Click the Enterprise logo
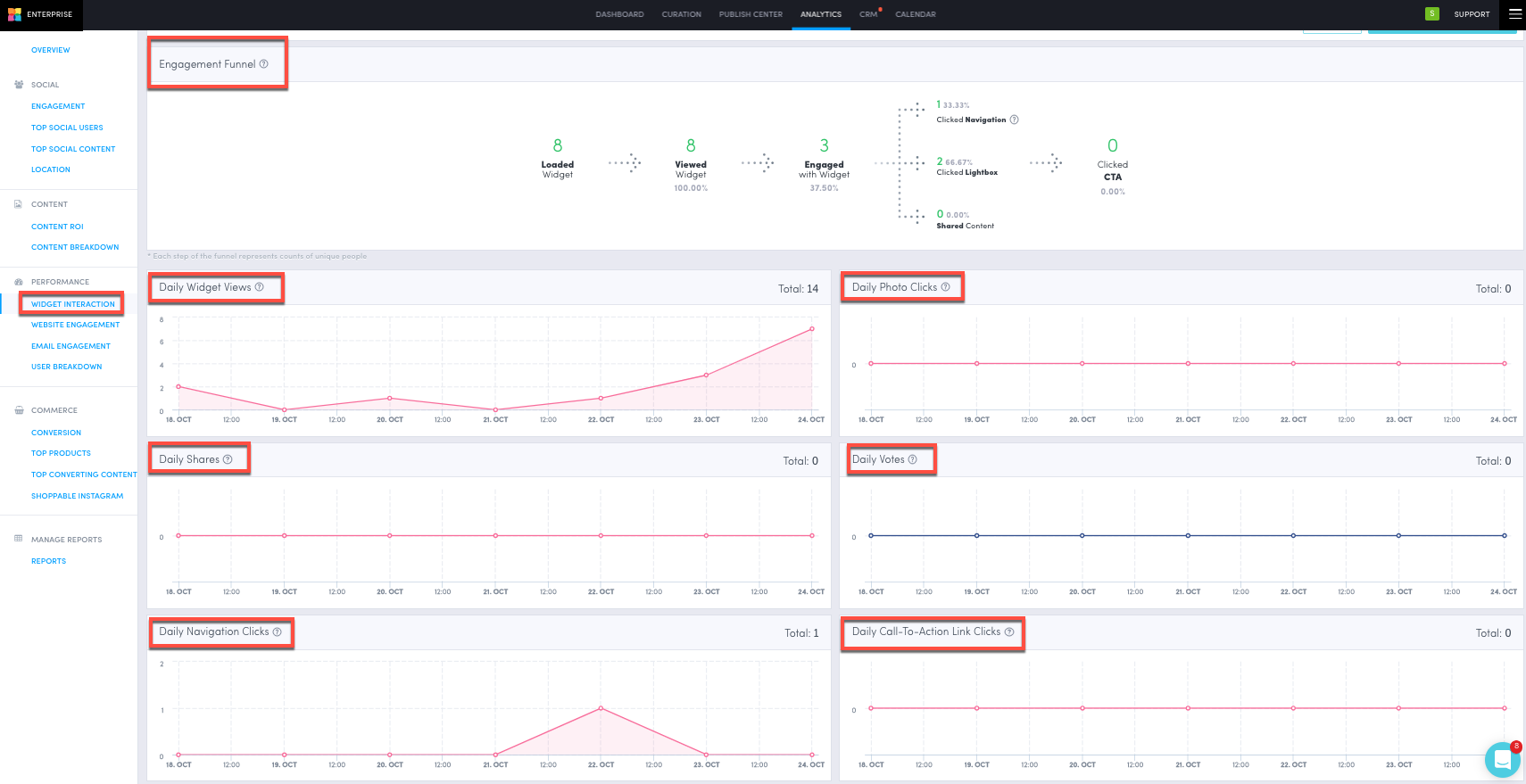Screen dimensions: 1526x784 click(x=15, y=14)
